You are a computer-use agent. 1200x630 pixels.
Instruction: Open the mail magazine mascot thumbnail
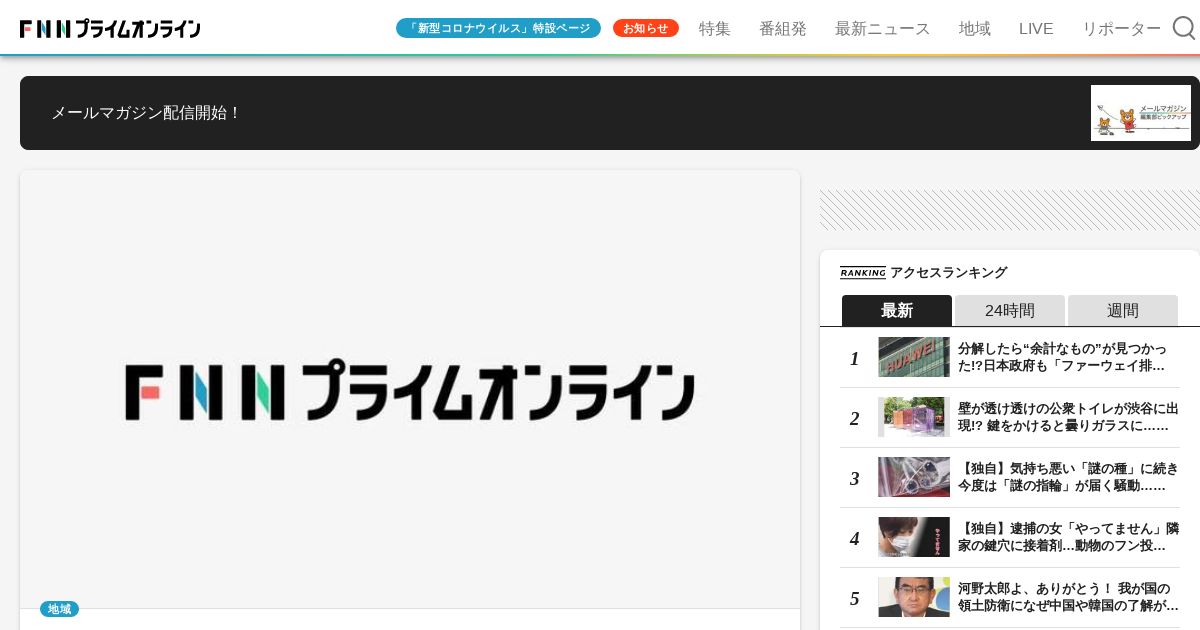(x=1141, y=113)
